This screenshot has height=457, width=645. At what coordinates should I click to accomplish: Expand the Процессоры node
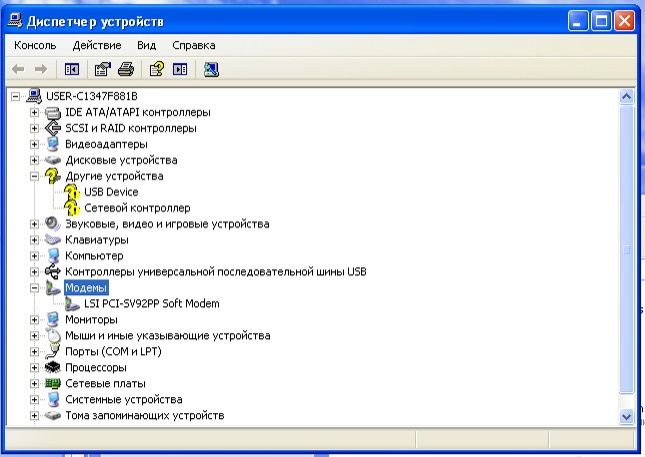35,367
